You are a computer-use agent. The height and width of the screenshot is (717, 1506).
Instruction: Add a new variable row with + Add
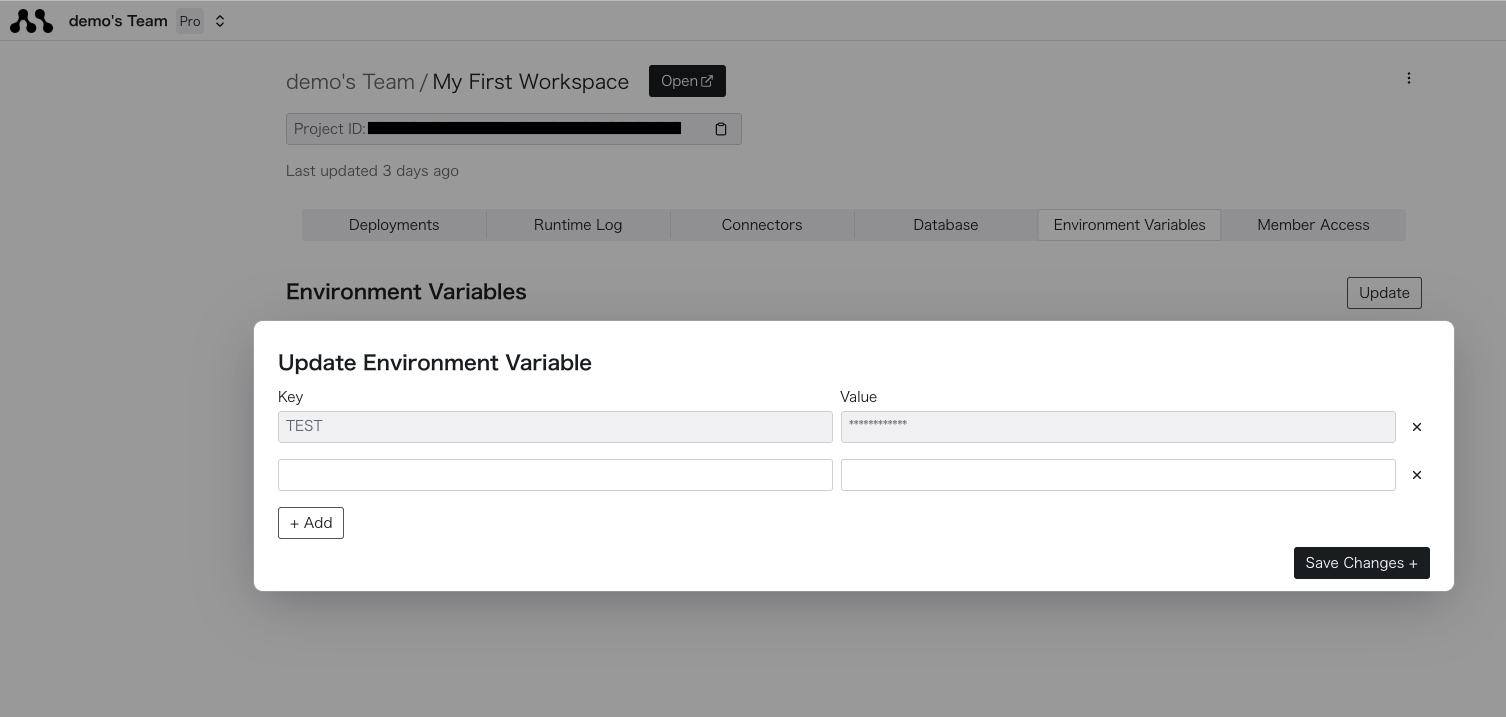pyautogui.click(x=311, y=523)
